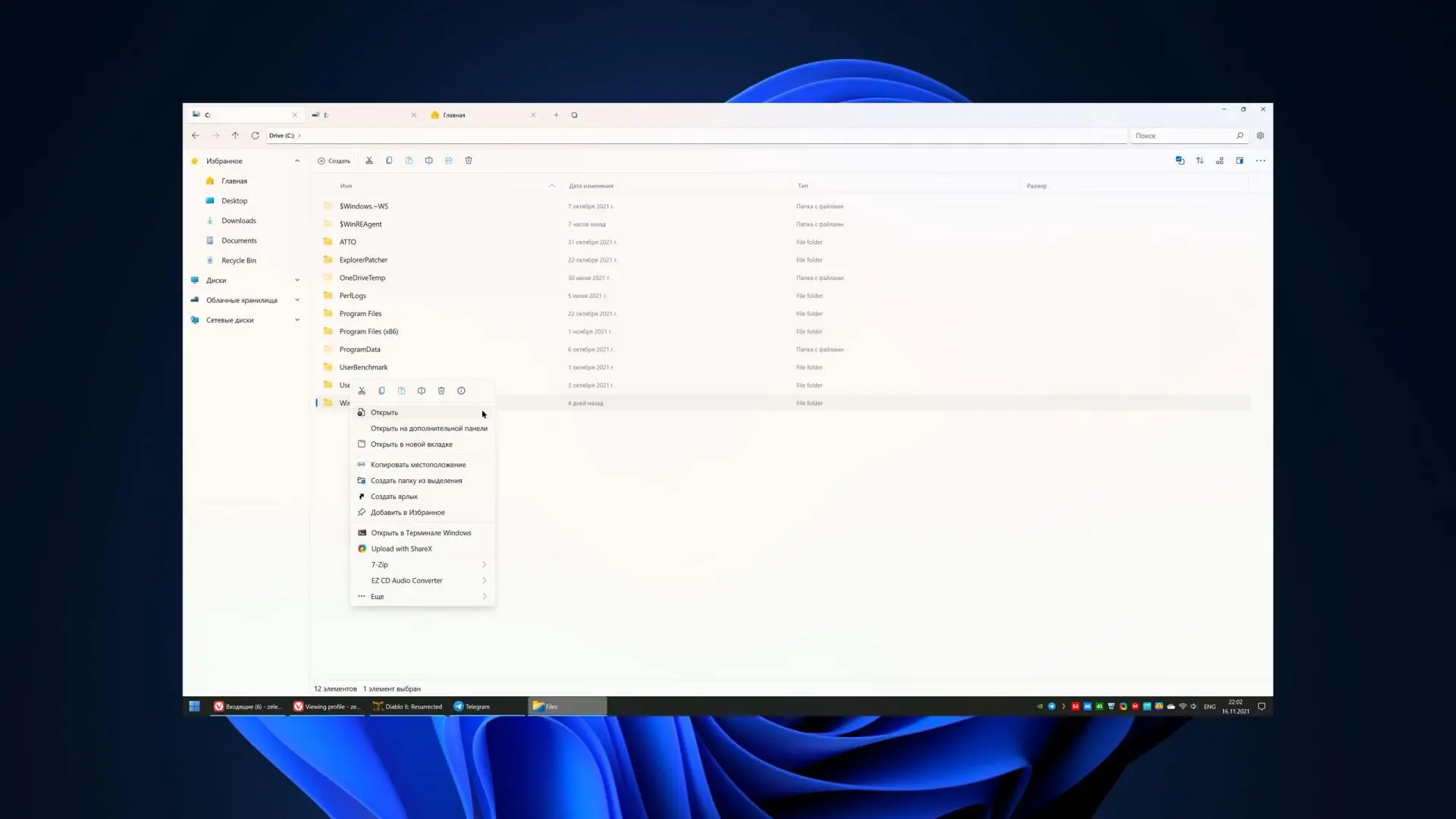Click the Rename icon in the main toolbar
Viewport: 1456px width, 819px height.
tap(429, 161)
